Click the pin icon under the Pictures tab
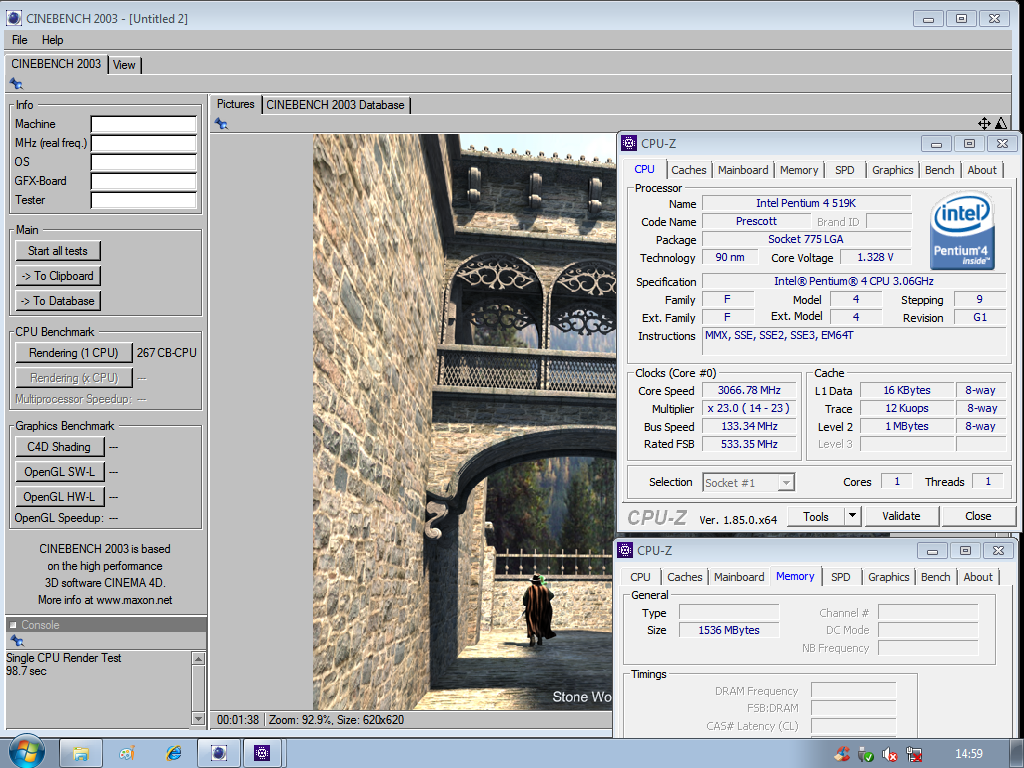 221,123
